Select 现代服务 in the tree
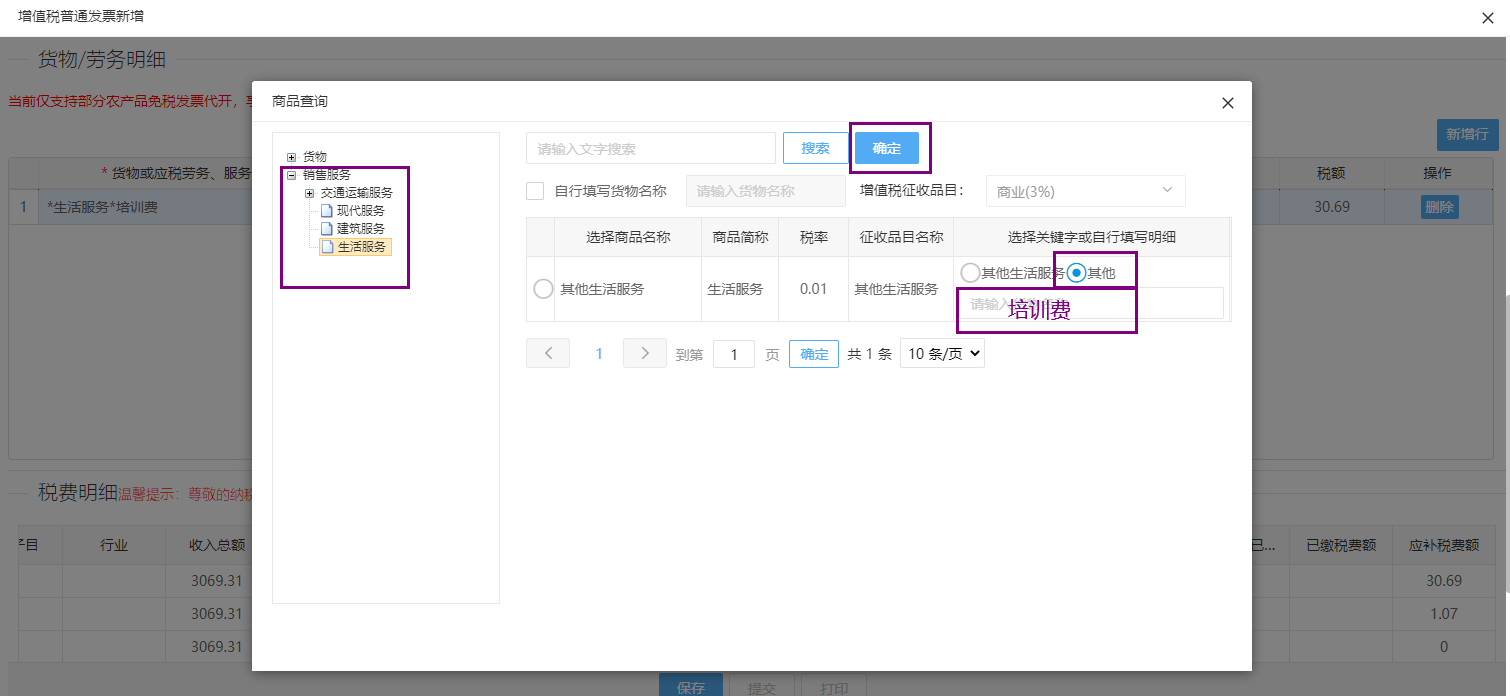Image resolution: width=1510 pixels, height=696 pixels. pyautogui.click(x=361, y=211)
